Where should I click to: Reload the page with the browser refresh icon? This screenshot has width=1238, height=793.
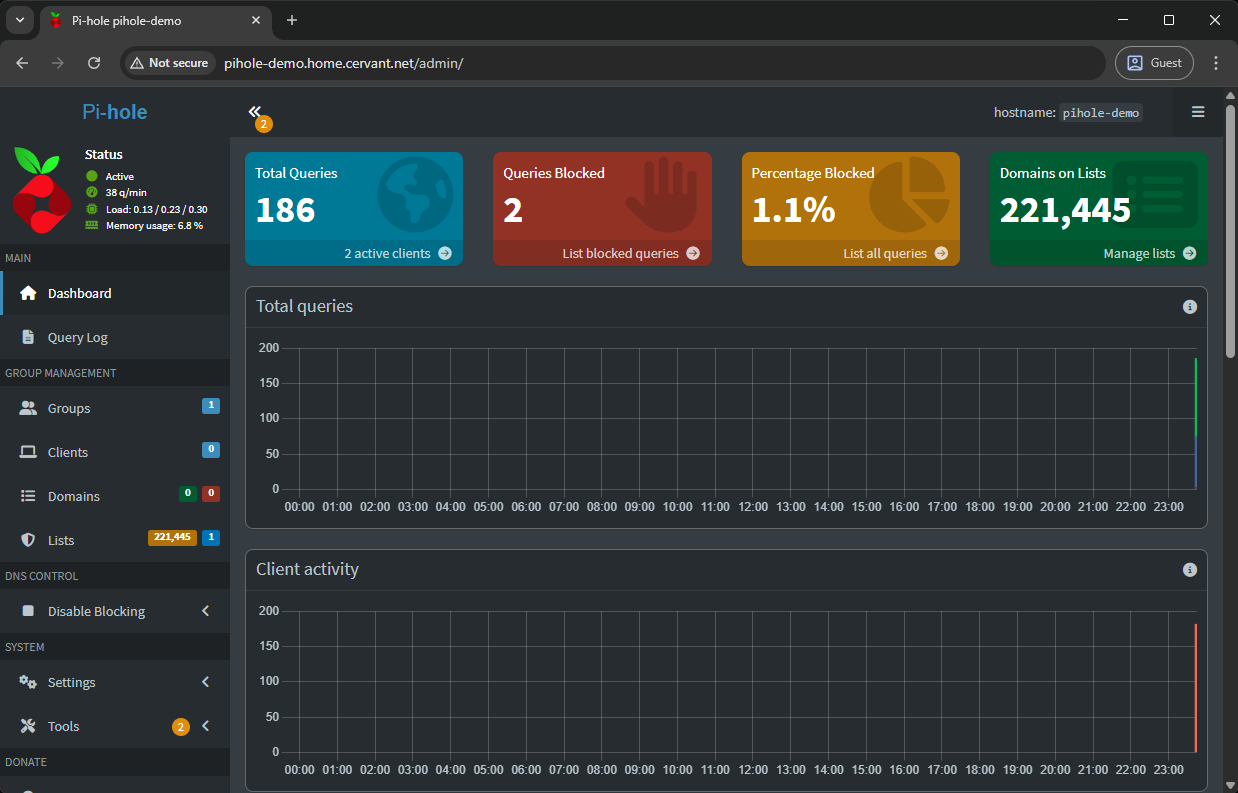pyautogui.click(x=94, y=63)
